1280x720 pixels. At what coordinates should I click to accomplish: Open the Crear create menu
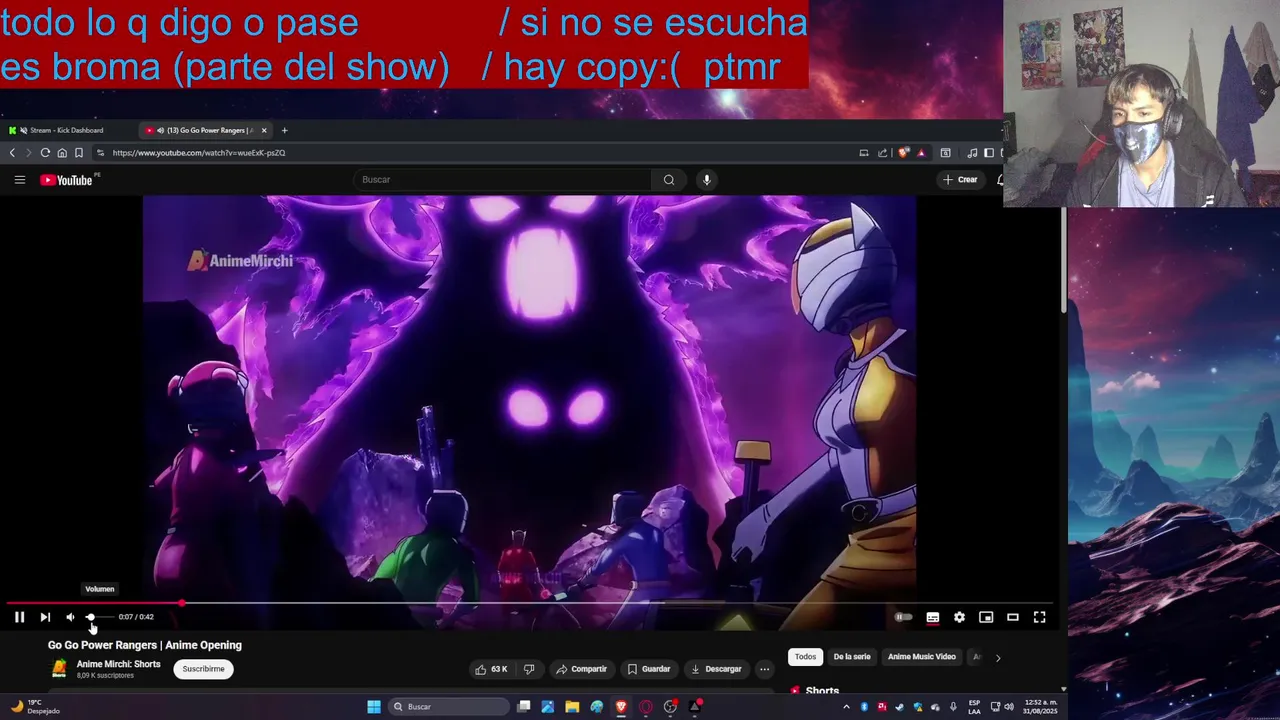[960, 180]
